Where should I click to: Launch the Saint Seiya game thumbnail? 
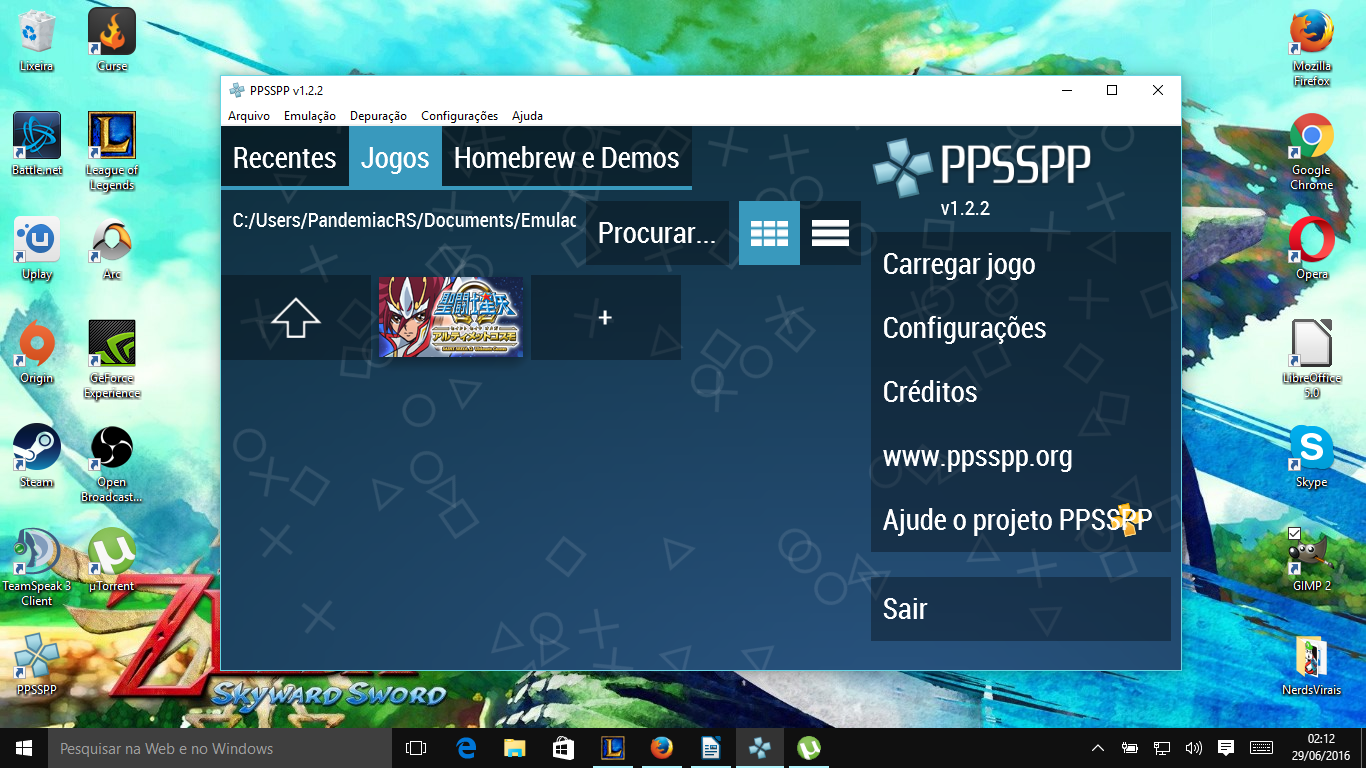coord(448,317)
